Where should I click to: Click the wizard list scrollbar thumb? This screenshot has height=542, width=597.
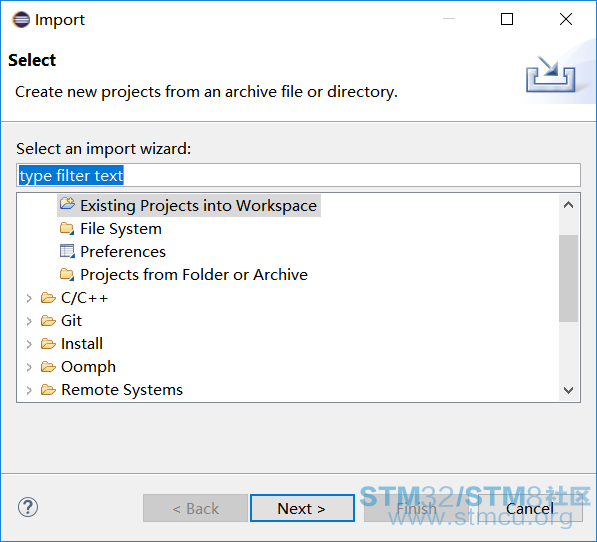(568, 278)
